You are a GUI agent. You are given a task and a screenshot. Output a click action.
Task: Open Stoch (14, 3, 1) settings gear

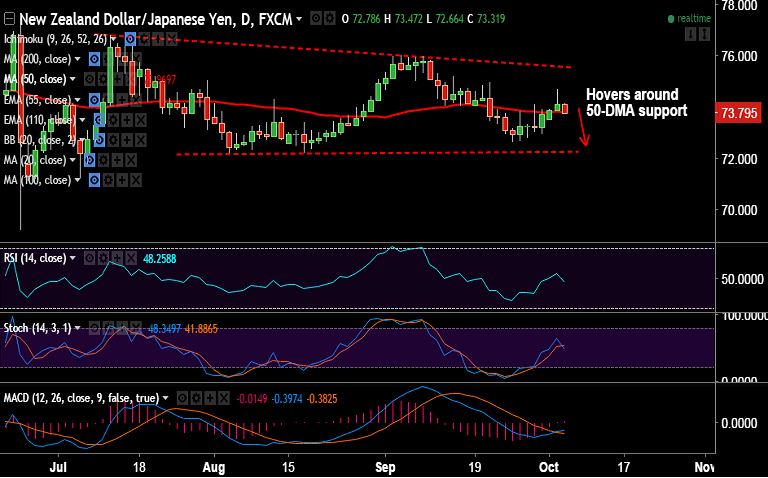(x=109, y=328)
